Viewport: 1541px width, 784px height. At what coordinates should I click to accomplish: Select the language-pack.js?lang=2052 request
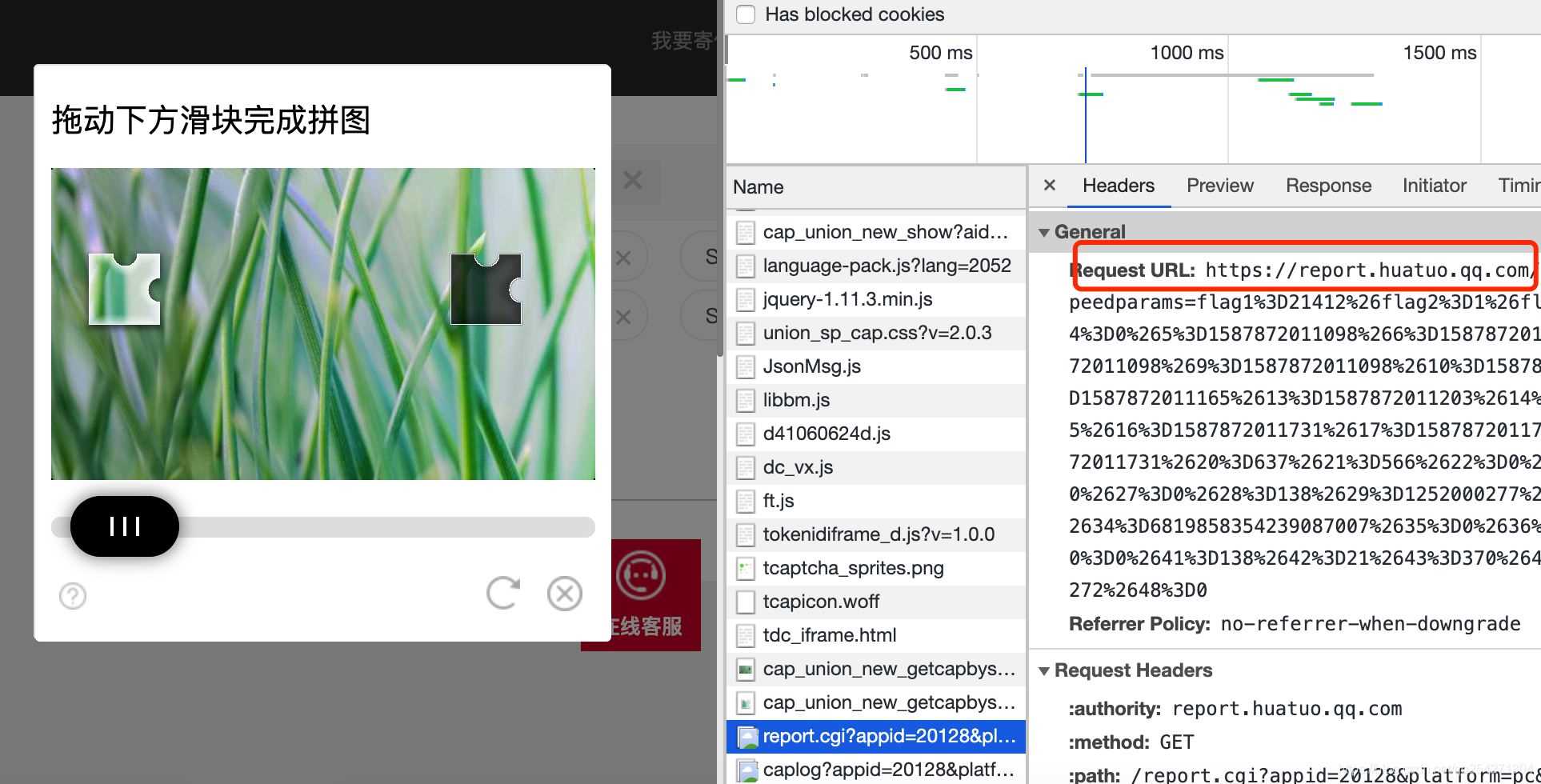876,266
